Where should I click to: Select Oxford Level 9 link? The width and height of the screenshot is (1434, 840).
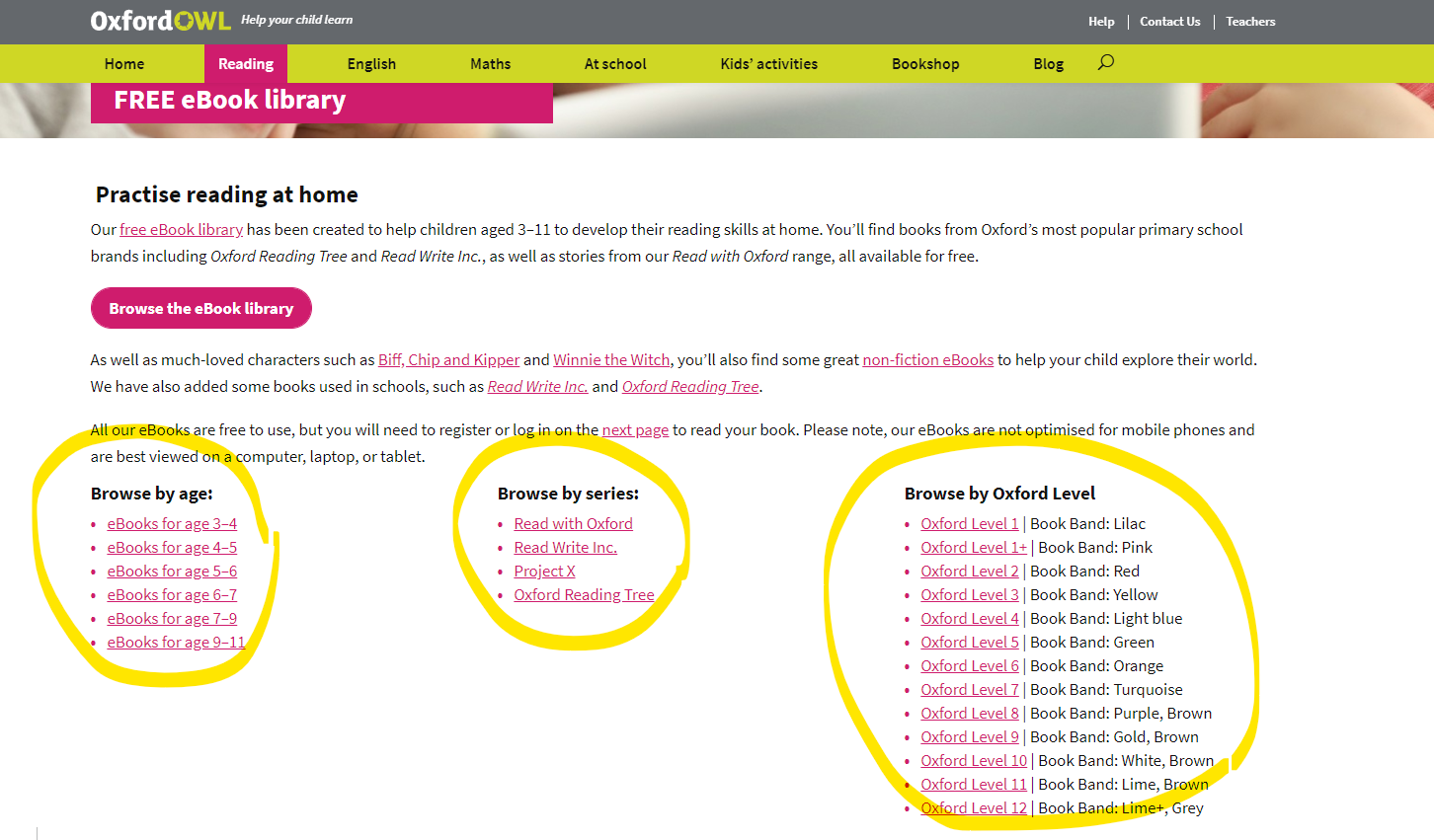pyautogui.click(x=970, y=736)
